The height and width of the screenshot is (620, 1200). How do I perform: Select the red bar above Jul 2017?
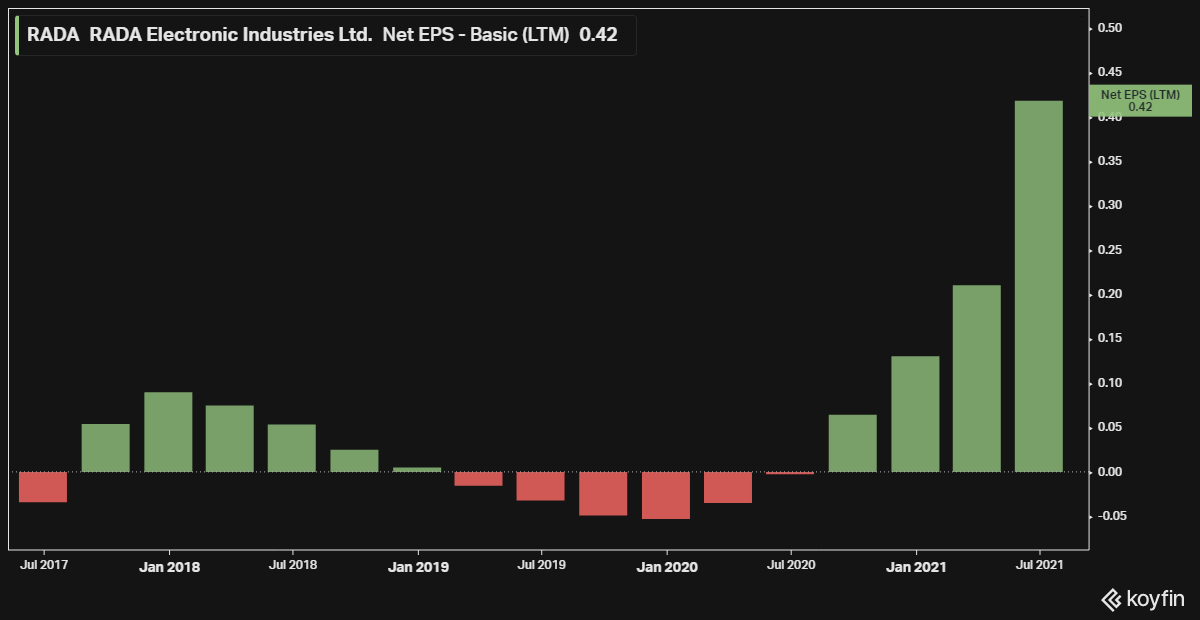coord(43,487)
